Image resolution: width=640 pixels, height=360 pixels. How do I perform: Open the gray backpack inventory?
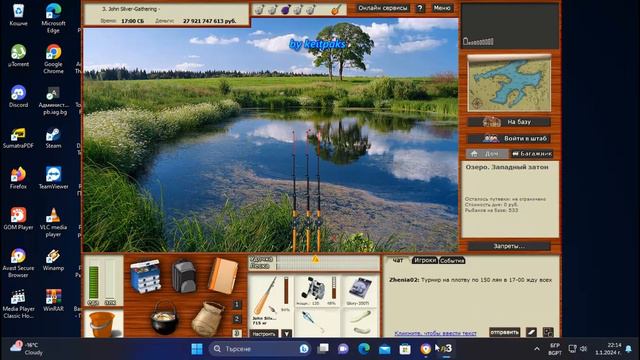tap(184, 277)
